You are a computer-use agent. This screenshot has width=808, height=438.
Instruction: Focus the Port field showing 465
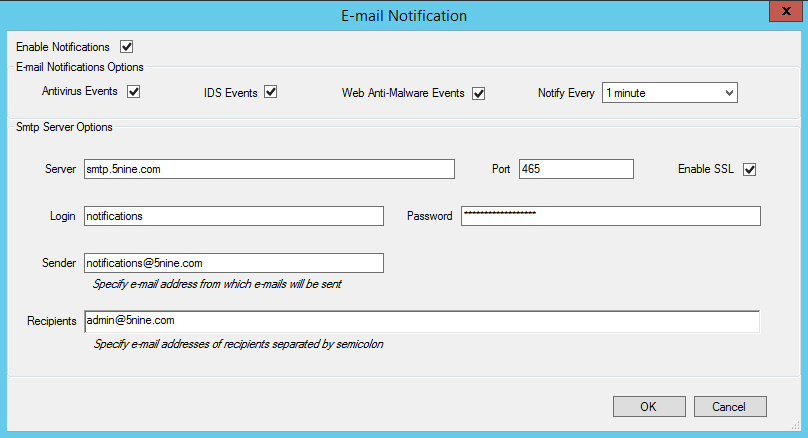(576, 169)
